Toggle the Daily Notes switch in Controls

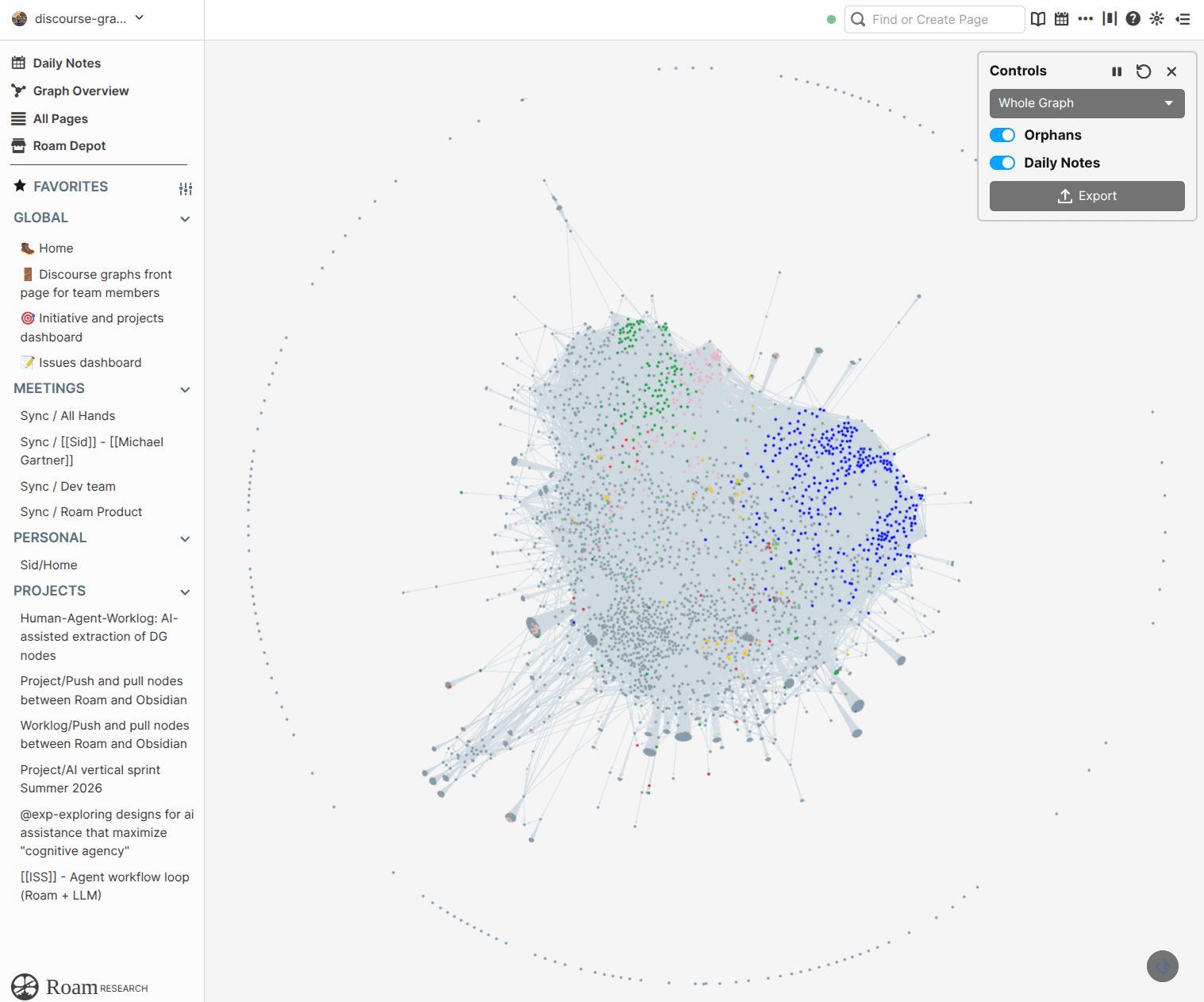click(1002, 163)
